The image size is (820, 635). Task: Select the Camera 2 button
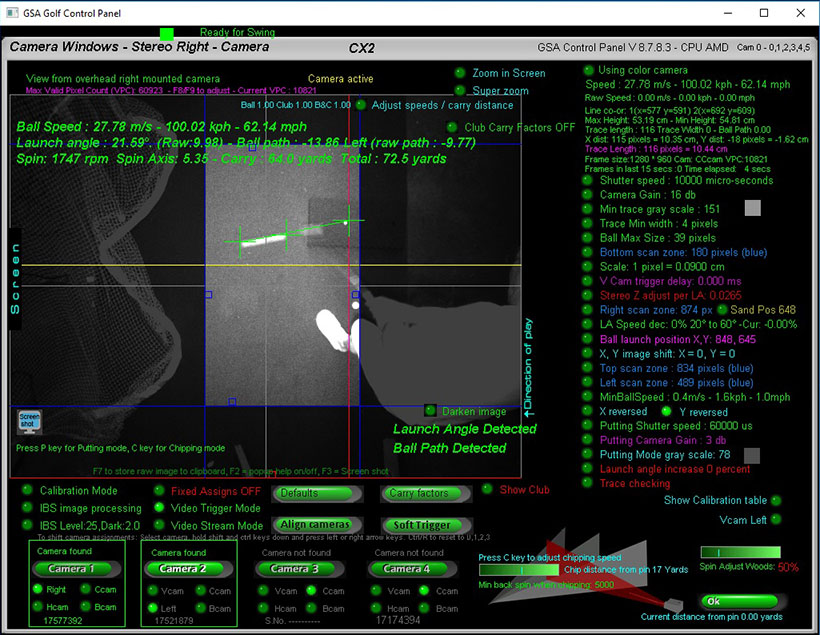(188, 569)
